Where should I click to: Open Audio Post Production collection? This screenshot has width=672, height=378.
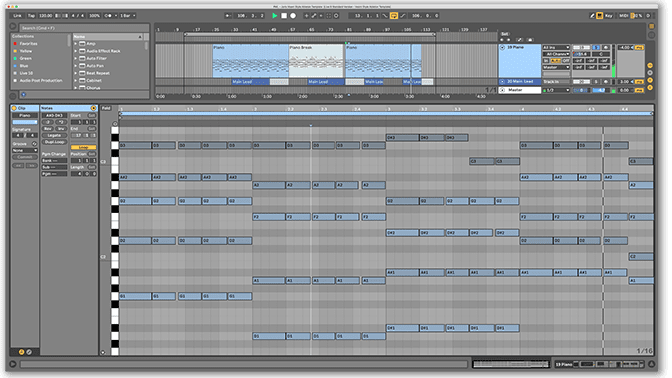coord(41,80)
